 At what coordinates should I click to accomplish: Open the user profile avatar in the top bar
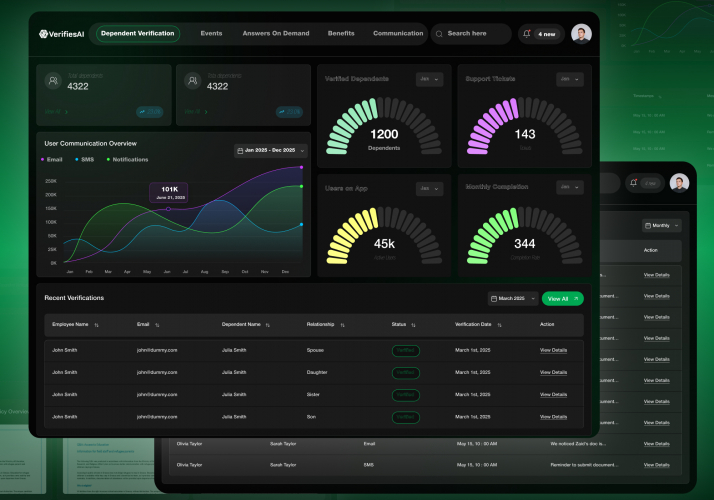pos(581,34)
